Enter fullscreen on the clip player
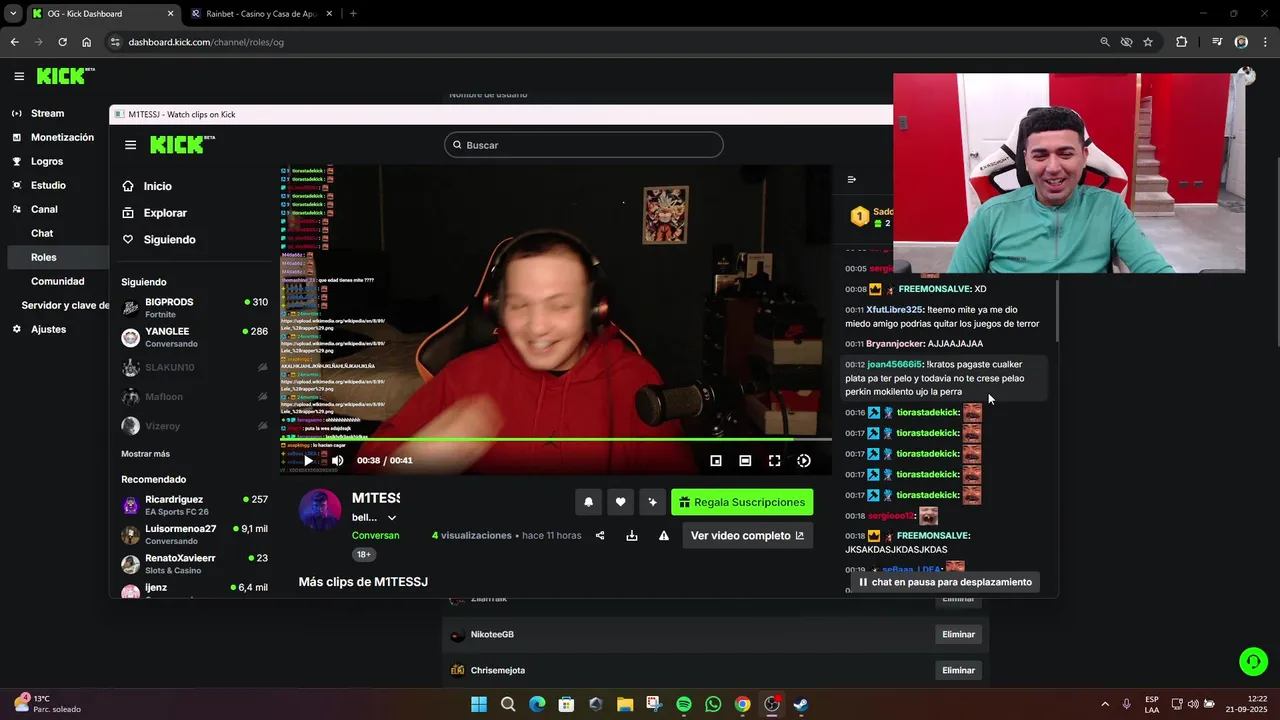Image resolution: width=1280 pixels, height=720 pixels. coord(774,460)
